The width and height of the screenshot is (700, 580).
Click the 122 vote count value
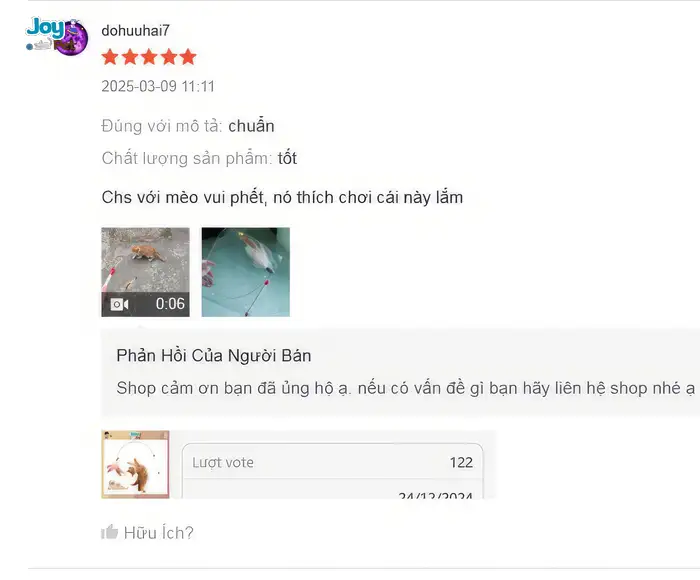click(x=461, y=462)
